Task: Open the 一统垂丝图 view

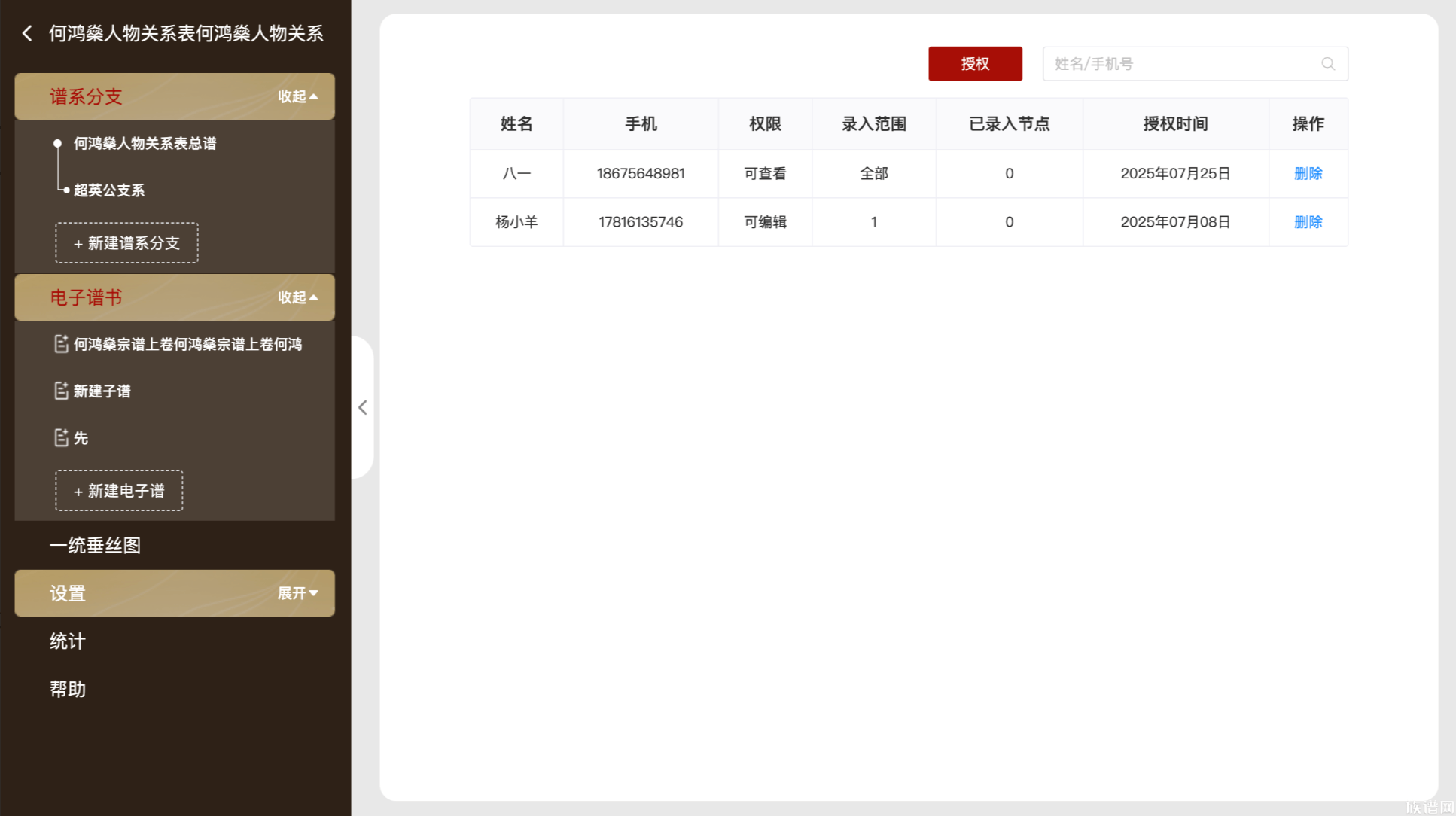Action: click(x=95, y=545)
